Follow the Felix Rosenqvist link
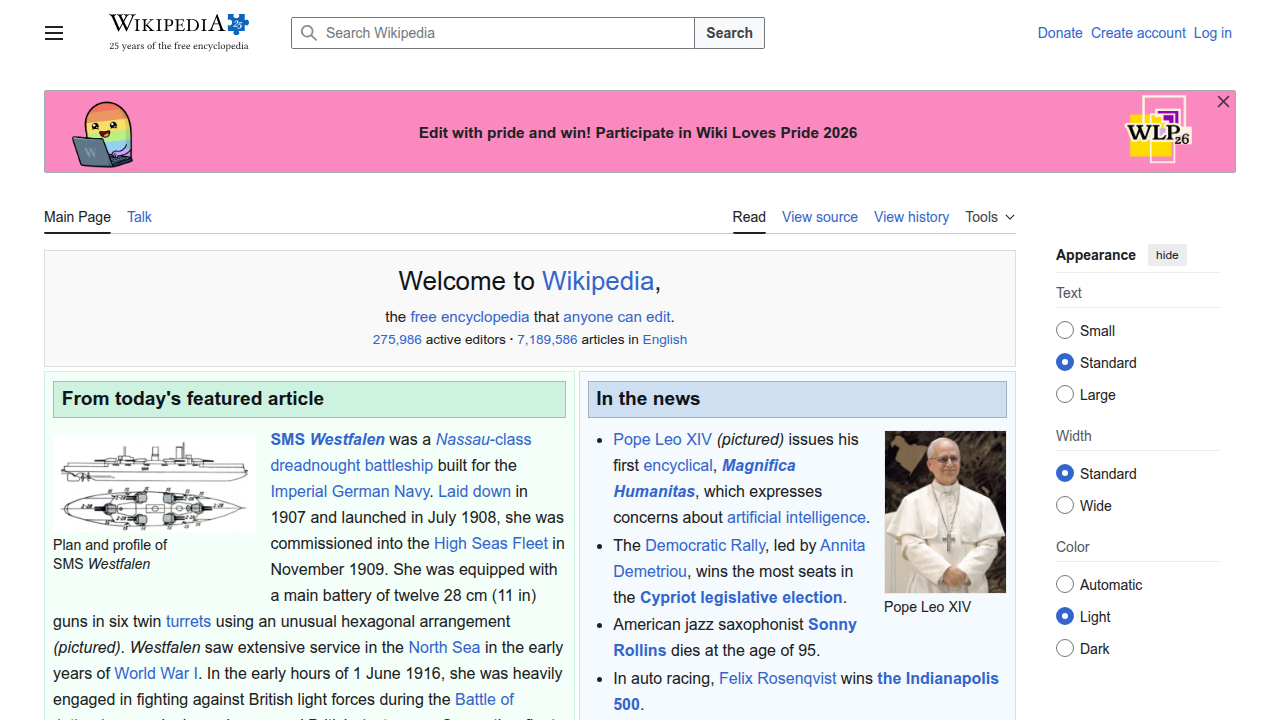The width and height of the screenshot is (1280, 720). coord(778,678)
